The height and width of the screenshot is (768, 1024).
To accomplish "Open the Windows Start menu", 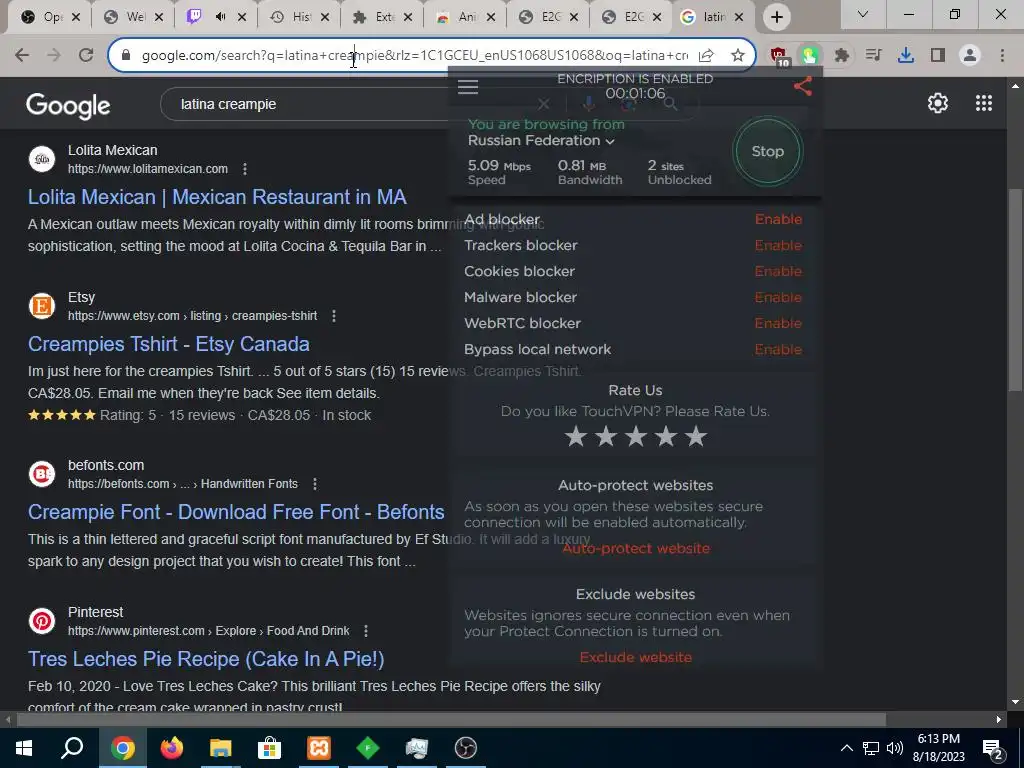I will [24, 748].
